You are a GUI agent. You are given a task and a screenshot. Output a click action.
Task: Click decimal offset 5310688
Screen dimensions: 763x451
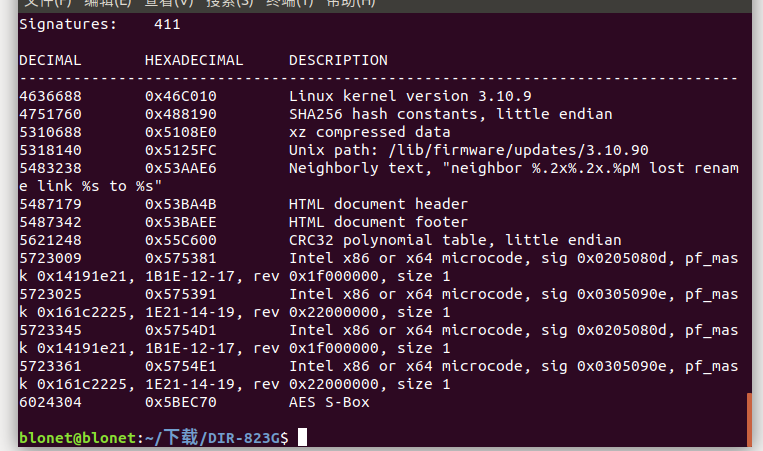click(x=50, y=132)
